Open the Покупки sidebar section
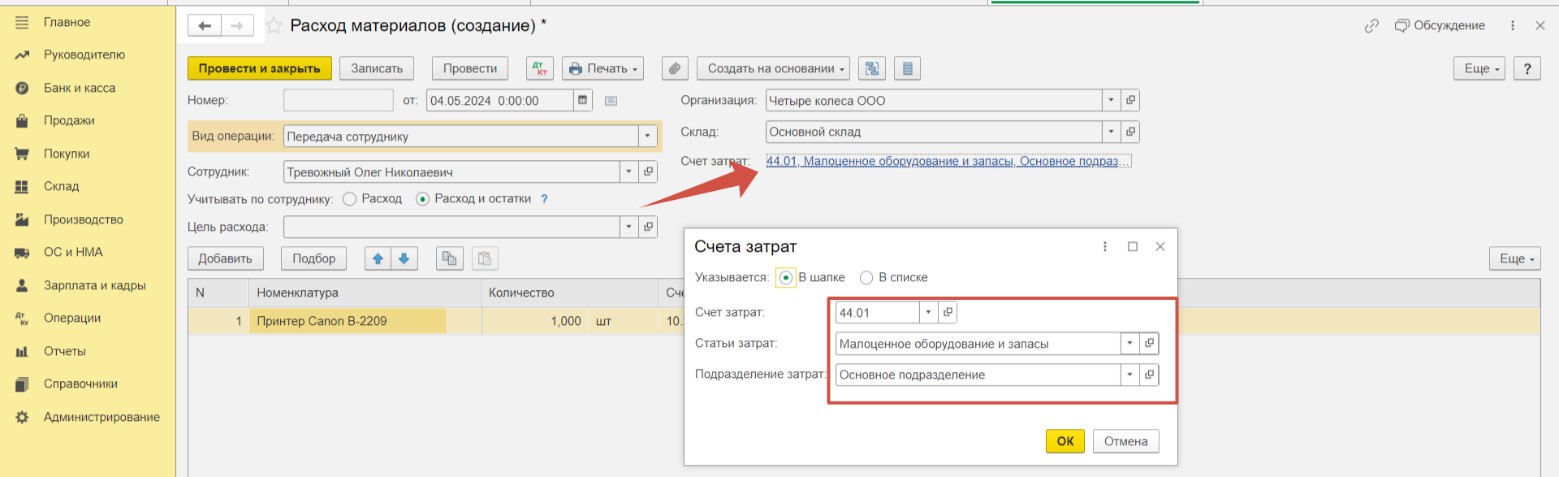 click(x=67, y=154)
